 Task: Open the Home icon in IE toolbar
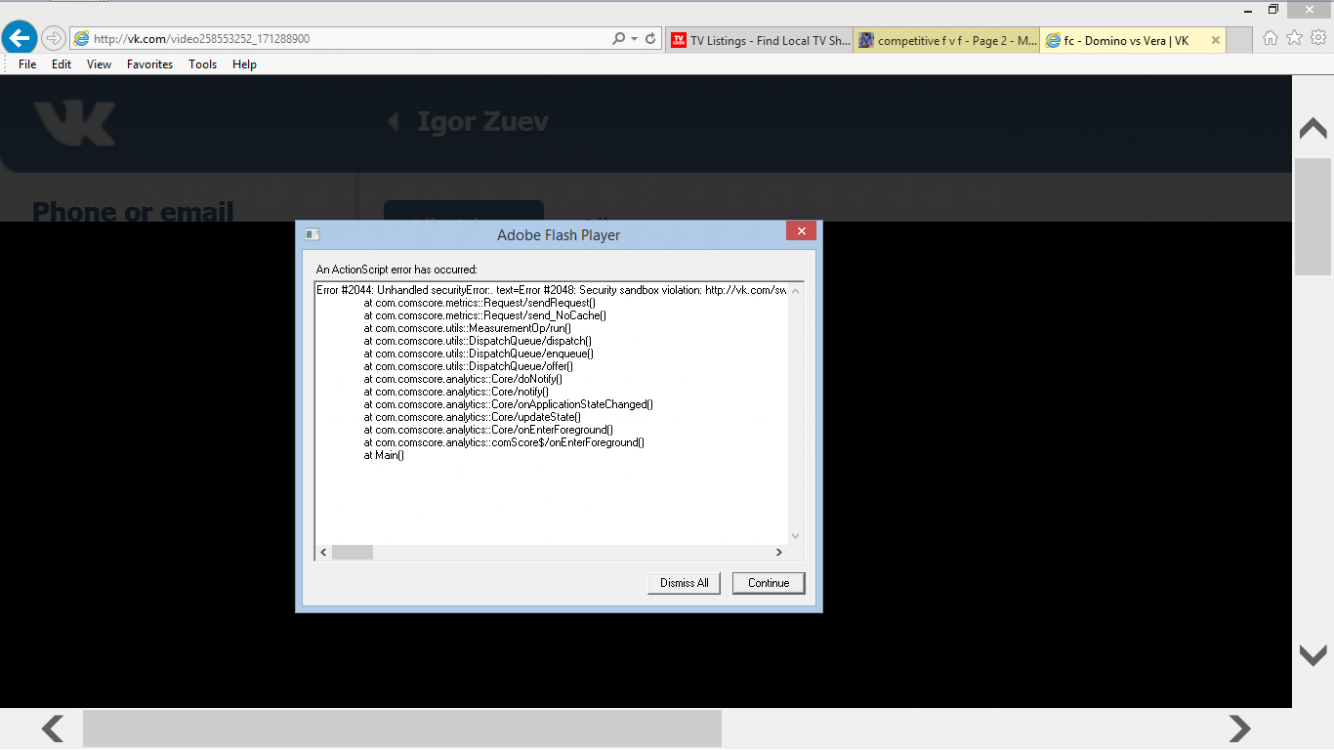(x=1270, y=38)
